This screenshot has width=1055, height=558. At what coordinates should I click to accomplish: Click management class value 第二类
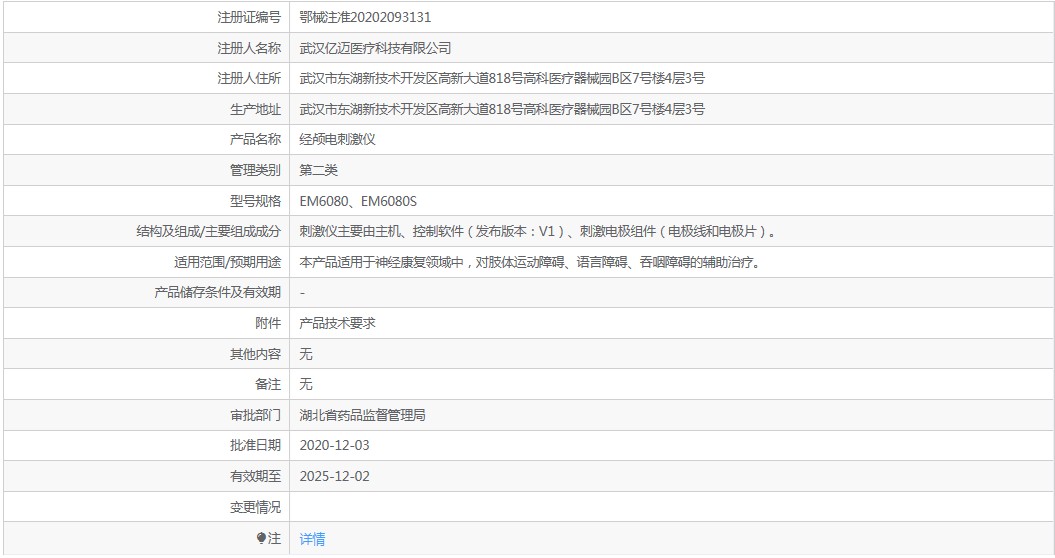pos(318,170)
